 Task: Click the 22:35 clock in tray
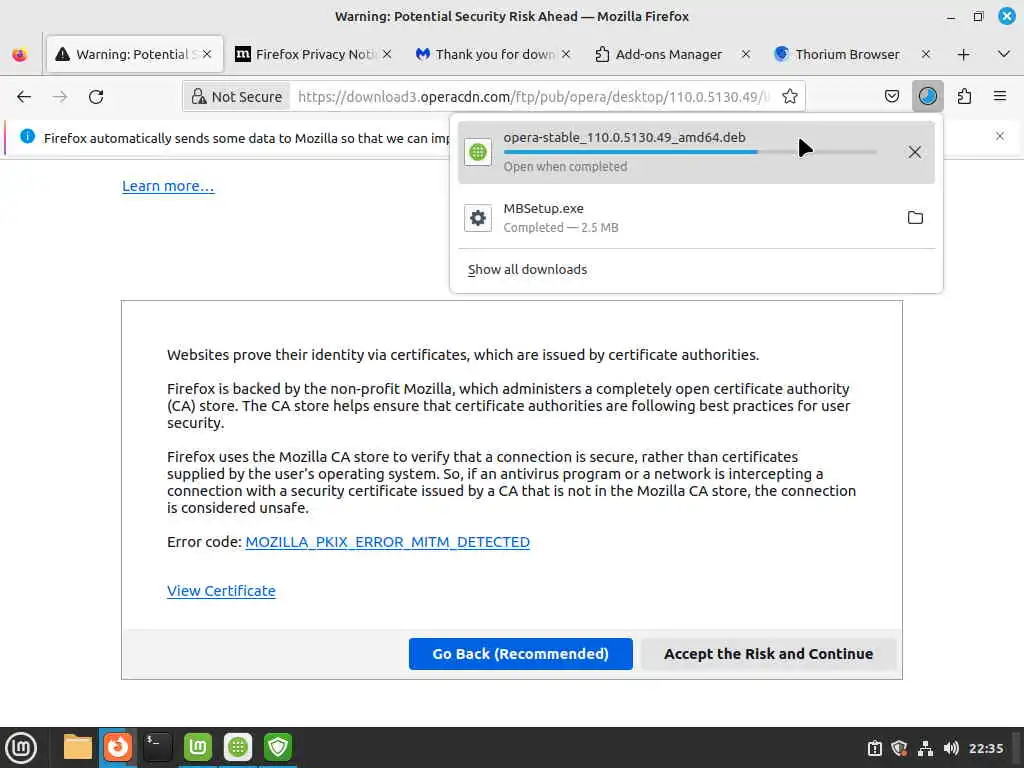click(985, 748)
